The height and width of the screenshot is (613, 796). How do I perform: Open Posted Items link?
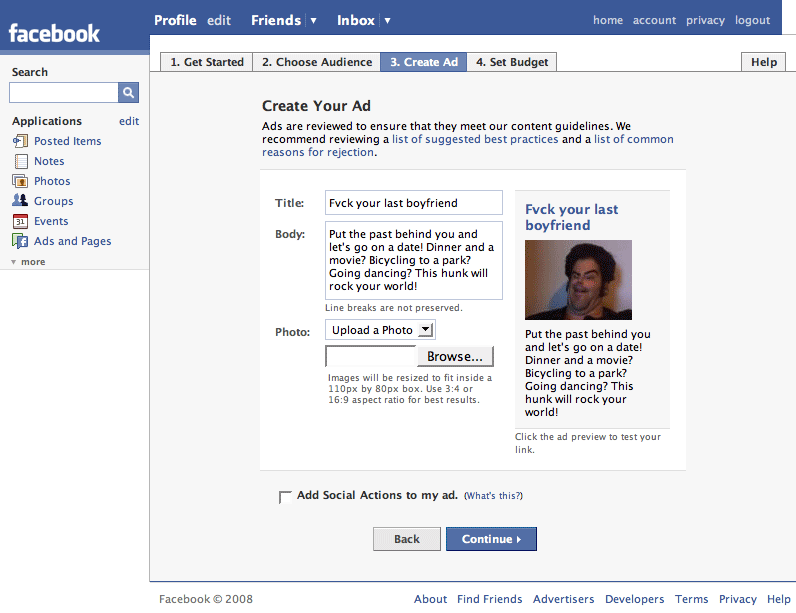click(68, 141)
